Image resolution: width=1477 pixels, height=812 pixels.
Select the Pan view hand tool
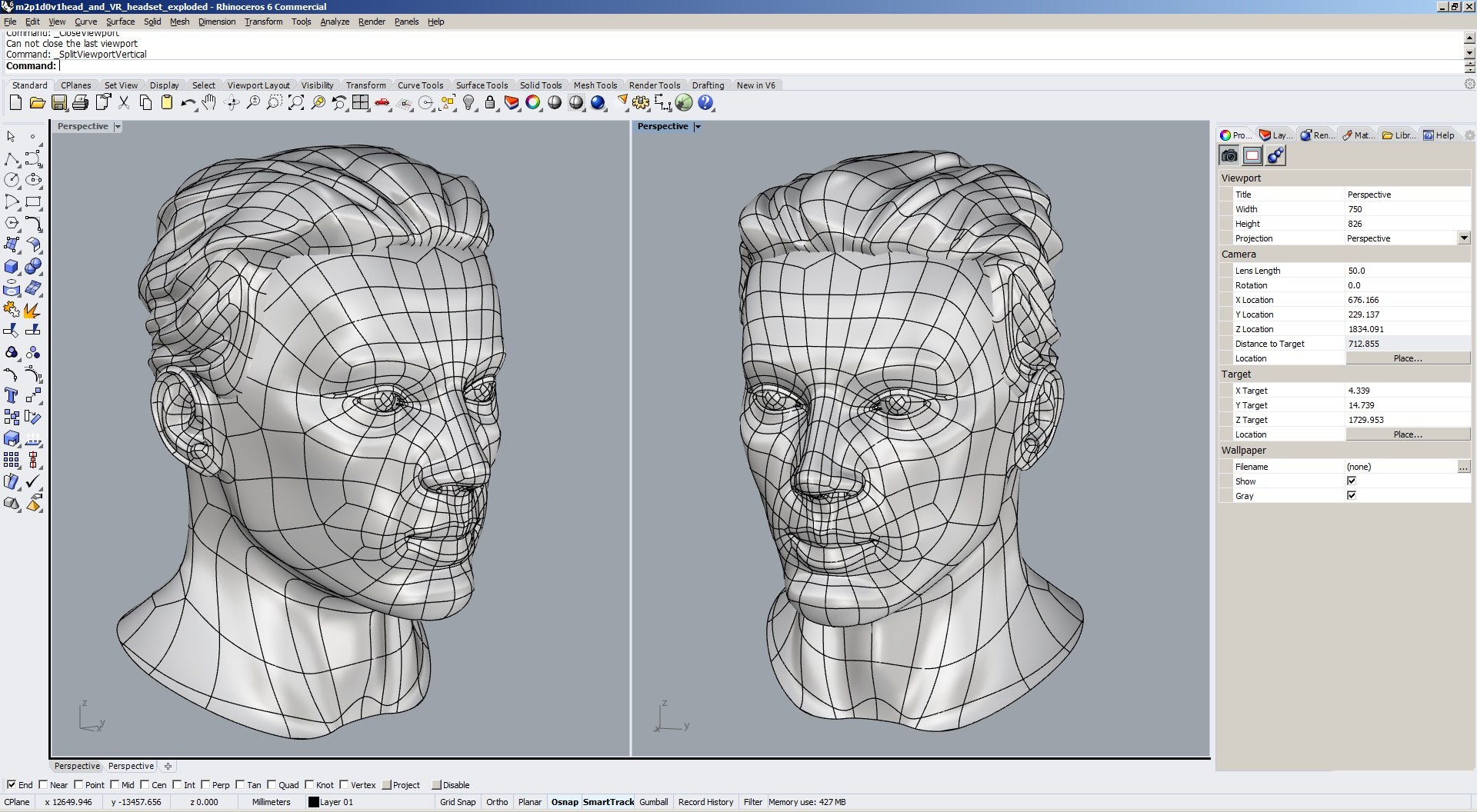209,103
